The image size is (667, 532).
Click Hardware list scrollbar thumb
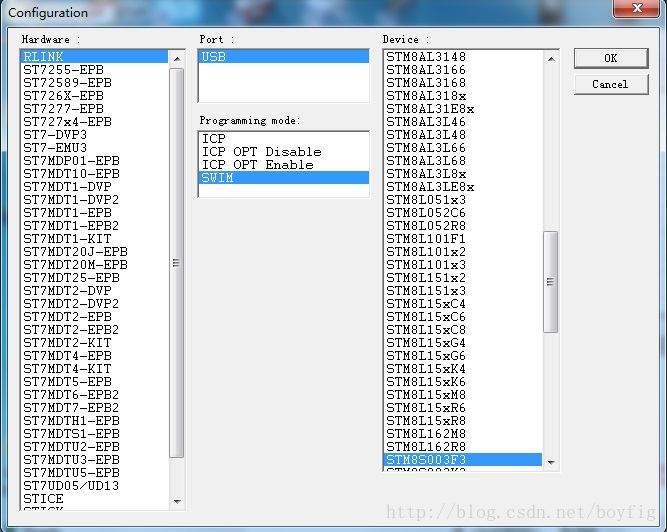[177, 263]
